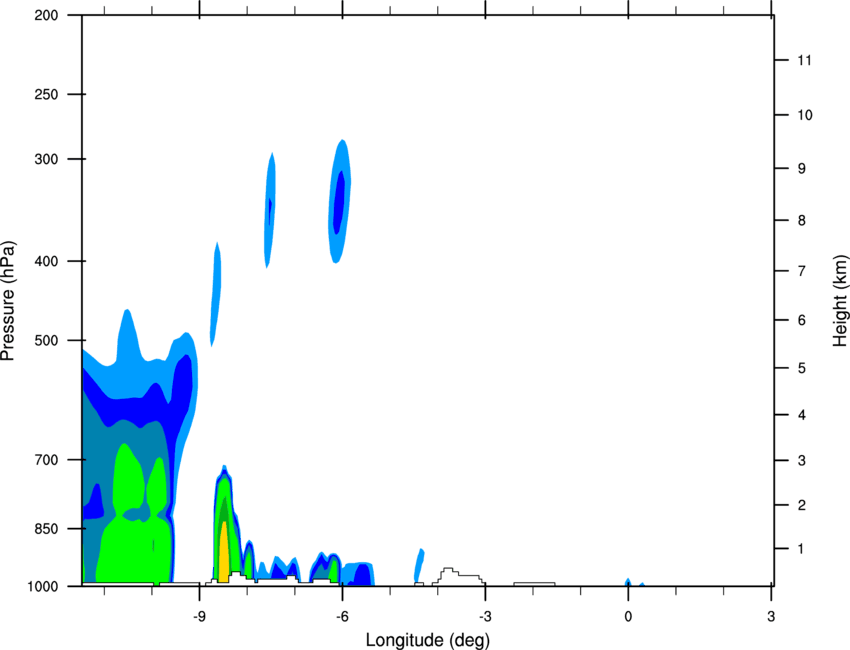850x650 pixels.
Task: Click the thin light-blue streak near 450 hPa
Action: coord(216,294)
